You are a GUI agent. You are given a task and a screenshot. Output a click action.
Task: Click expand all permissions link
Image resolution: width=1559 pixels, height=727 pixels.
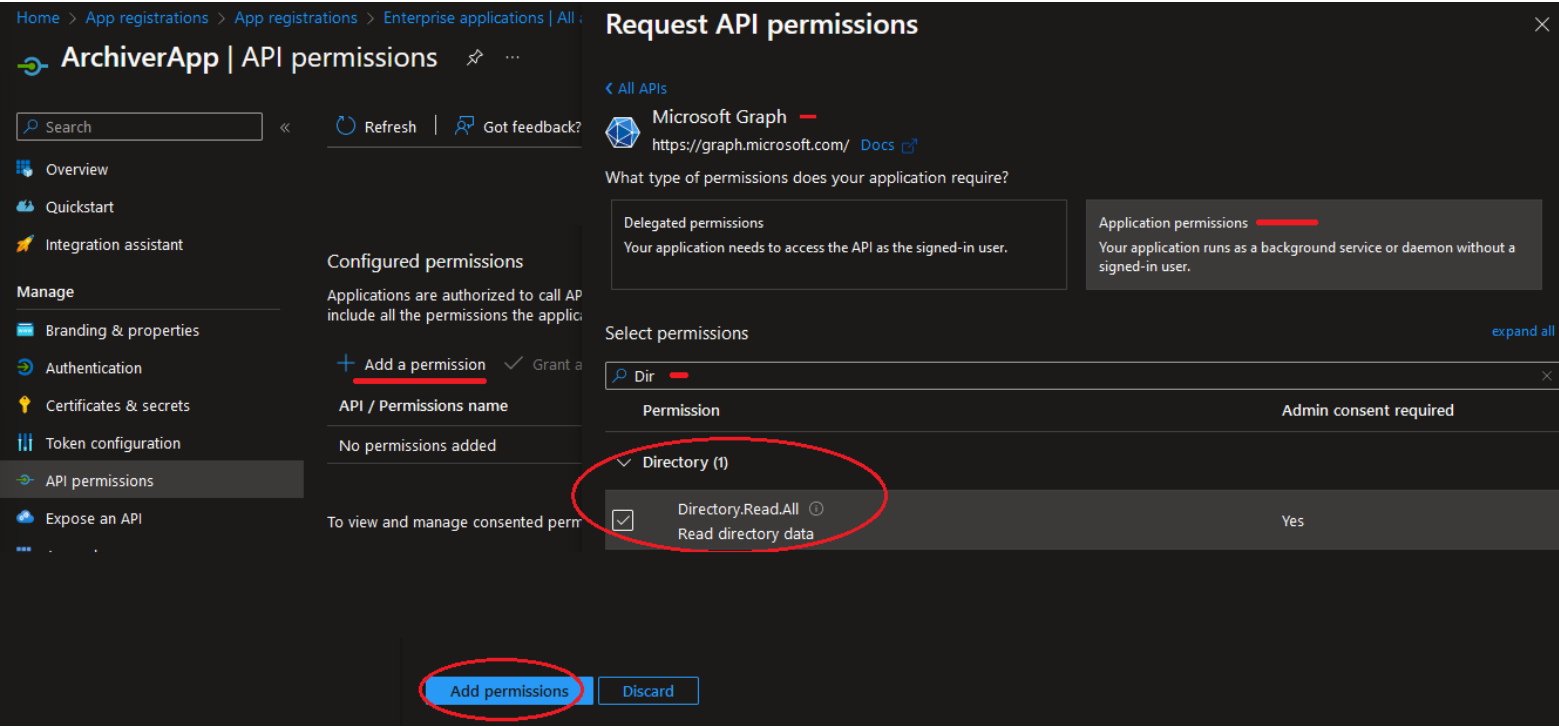1523,331
